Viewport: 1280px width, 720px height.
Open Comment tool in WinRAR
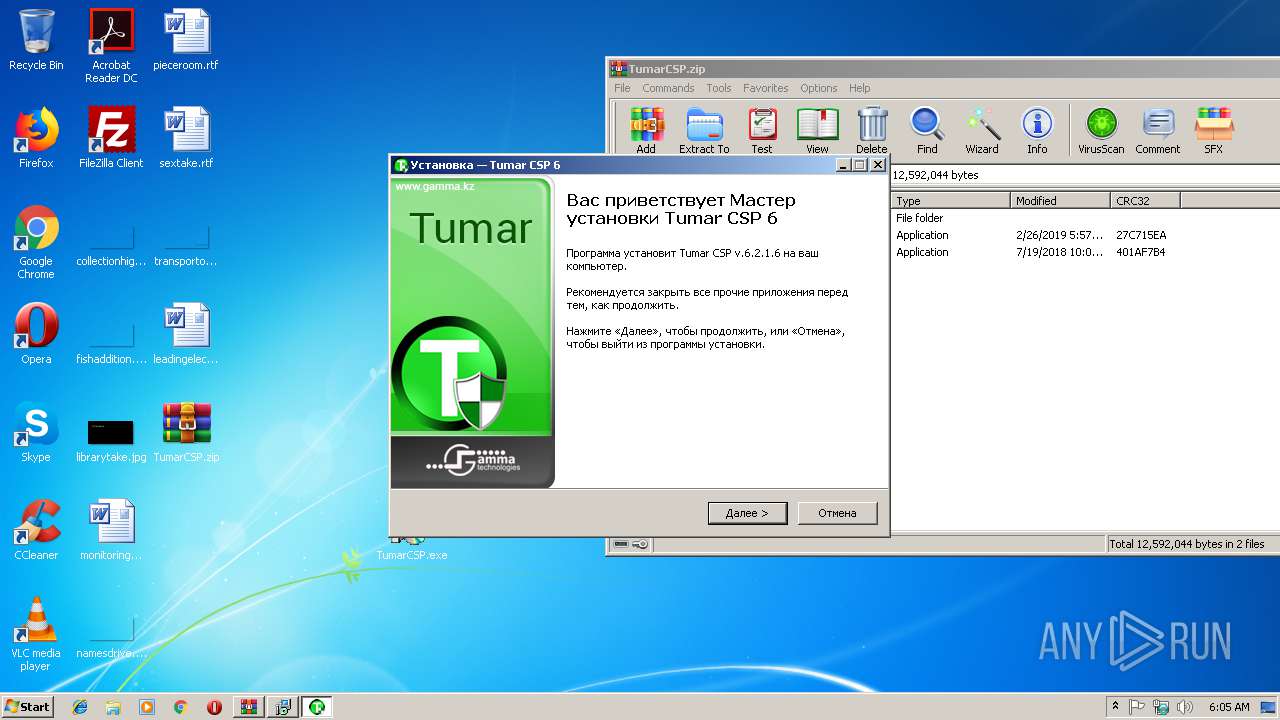1158,131
